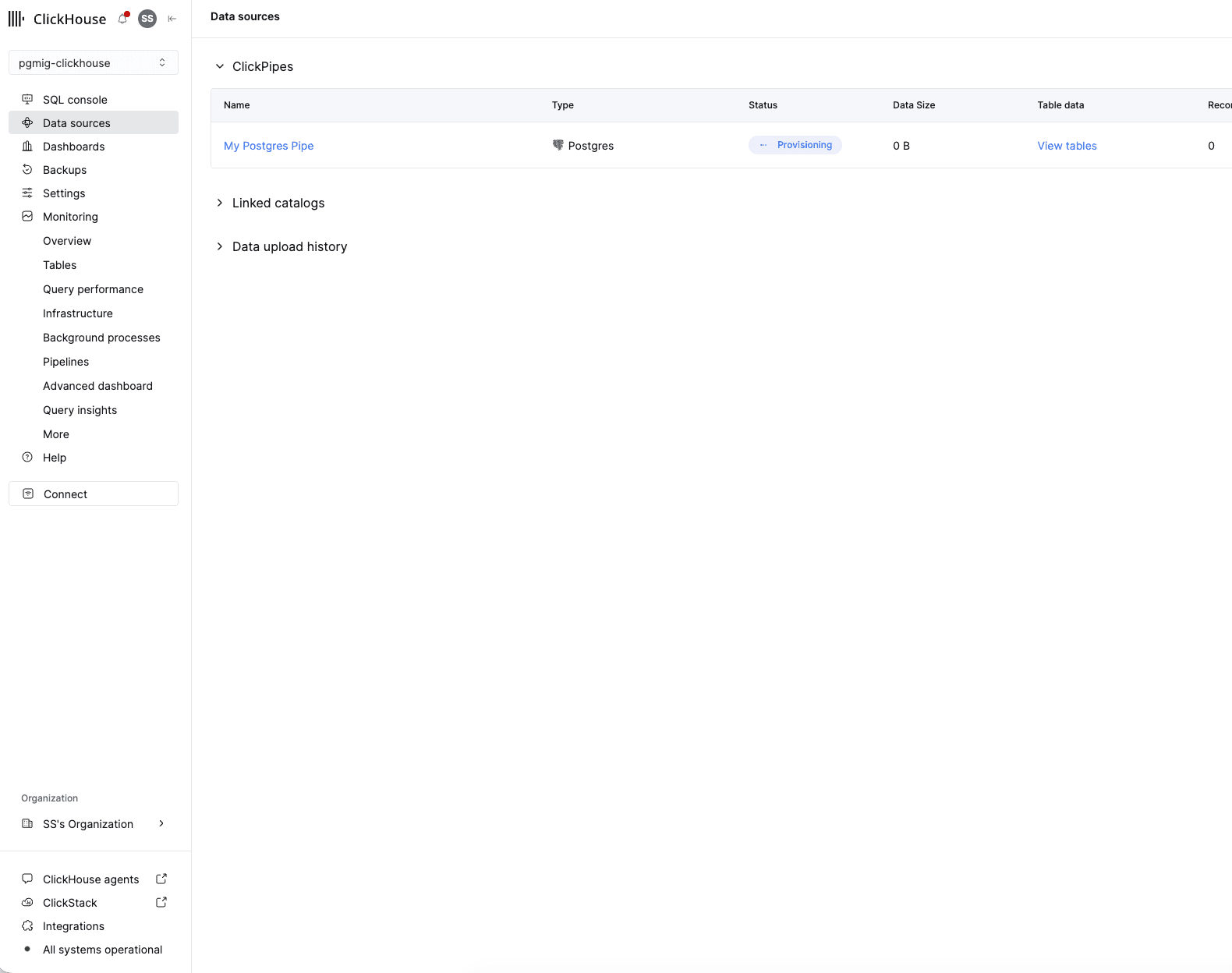Open Advanced dashboard
1232x973 pixels.
[x=98, y=386]
